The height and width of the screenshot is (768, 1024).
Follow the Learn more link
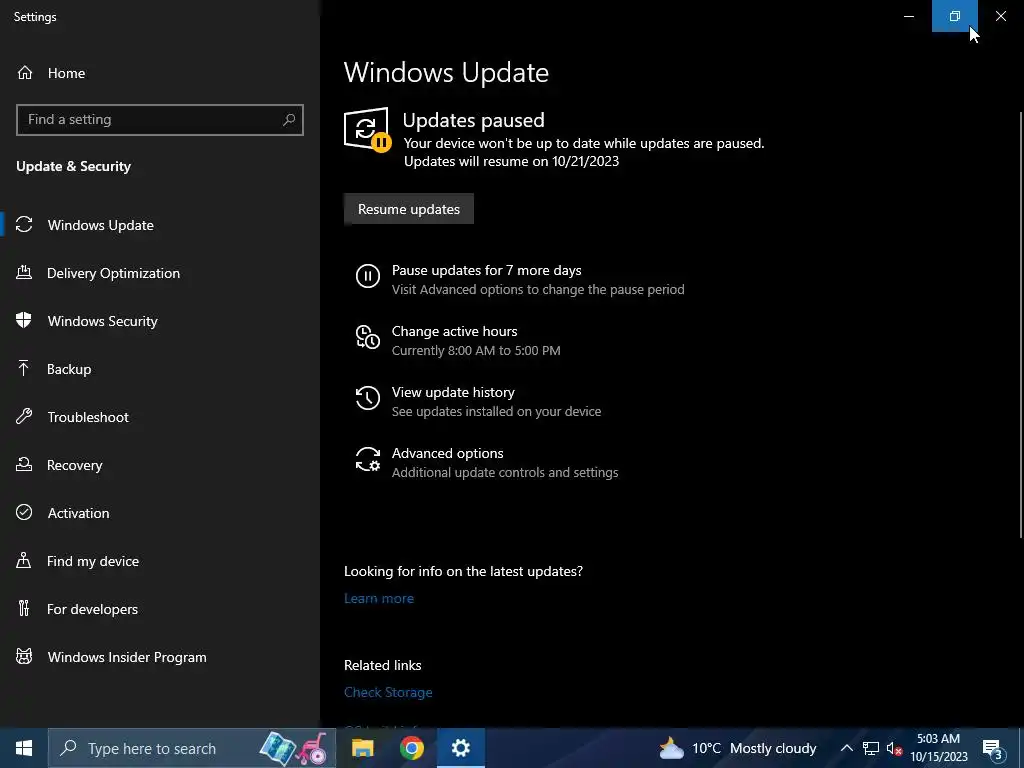coord(379,598)
